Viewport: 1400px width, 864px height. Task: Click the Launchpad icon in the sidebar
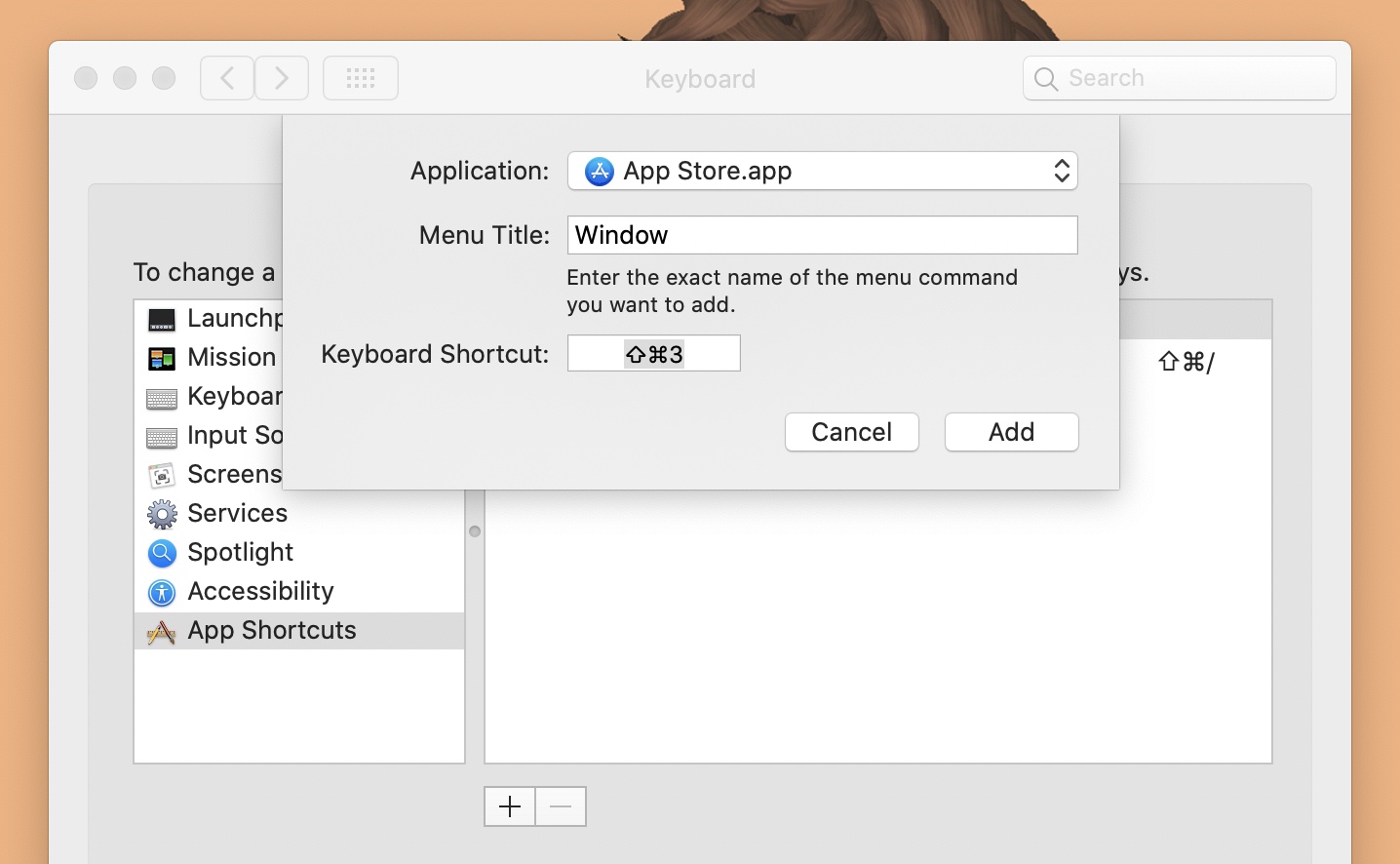coord(162,319)
